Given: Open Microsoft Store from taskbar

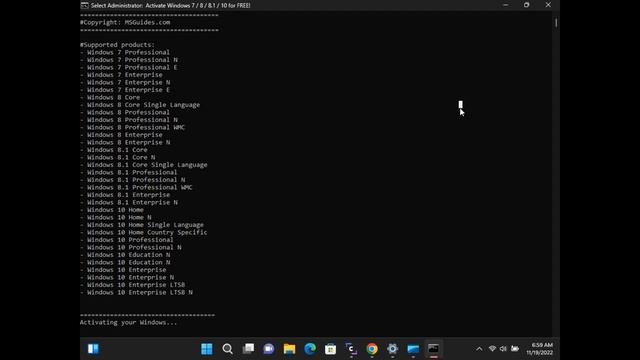Looking at the screenshot, I should (331, 349).
